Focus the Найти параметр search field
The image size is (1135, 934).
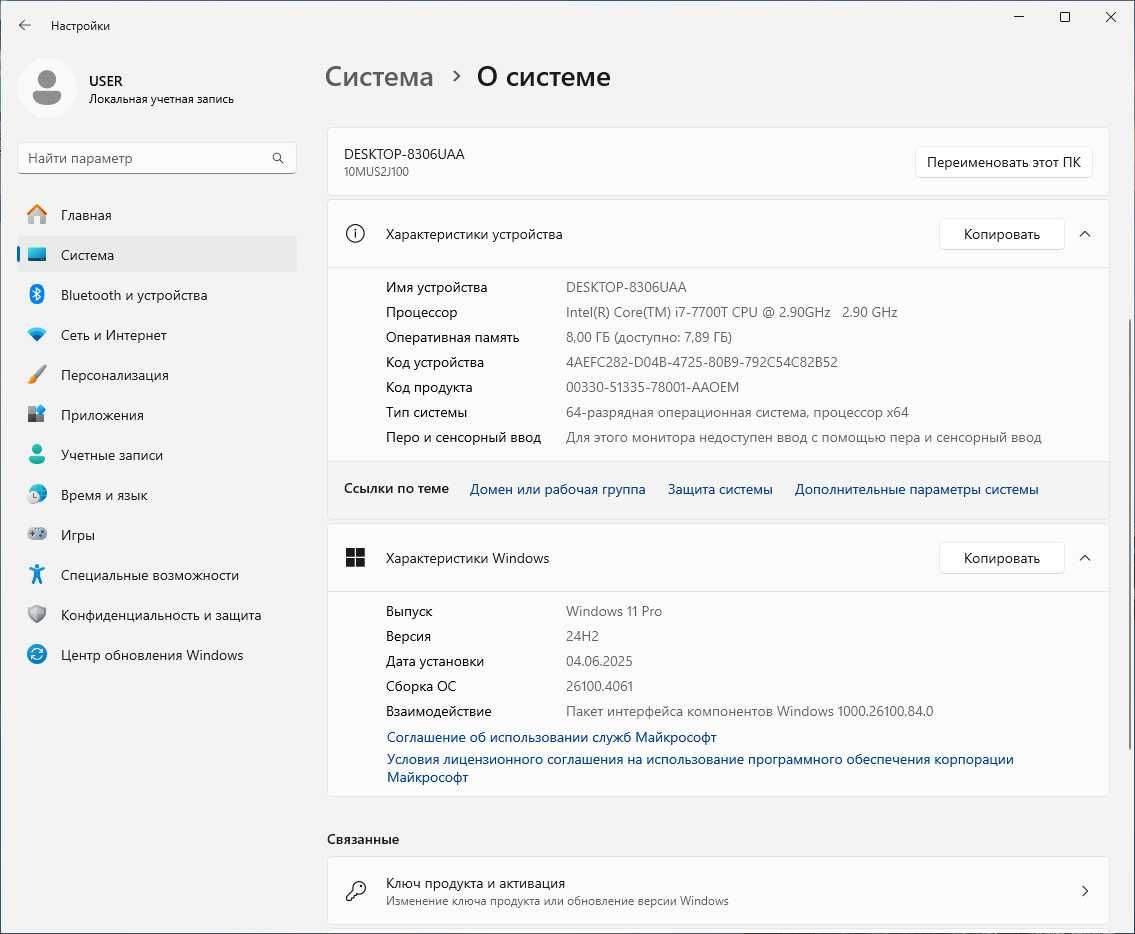tap(157, 158)
